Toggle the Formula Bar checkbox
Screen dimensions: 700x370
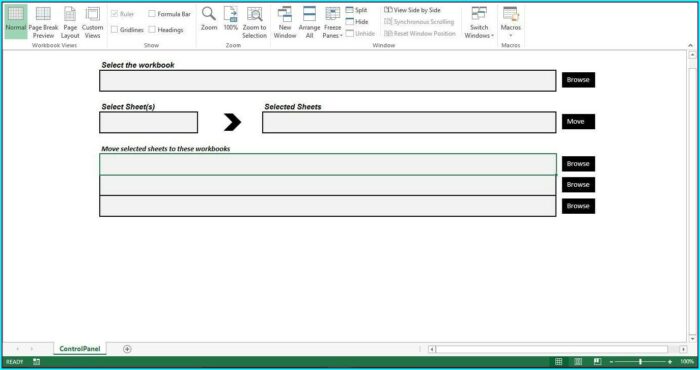(x=152, y=14)
